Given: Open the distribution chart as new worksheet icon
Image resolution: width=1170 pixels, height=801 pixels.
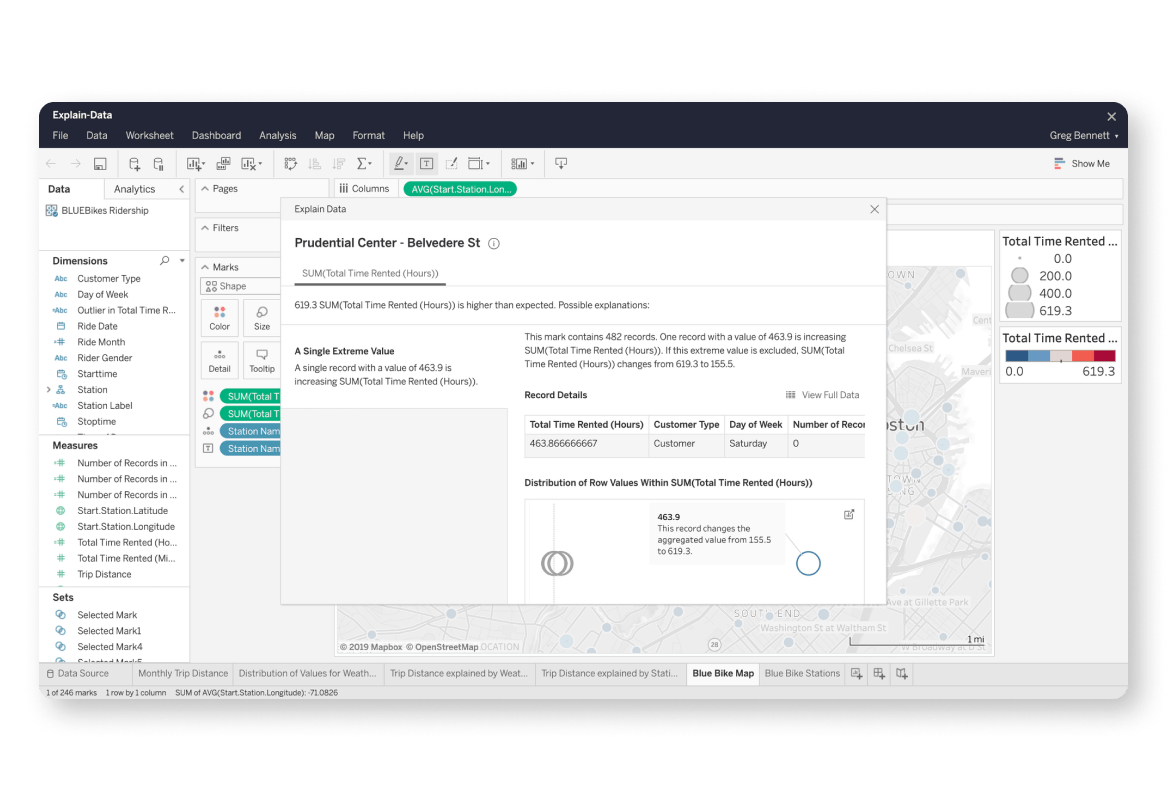Looking at the screenshot, I should pyautogui.click(x=849, y=514).
